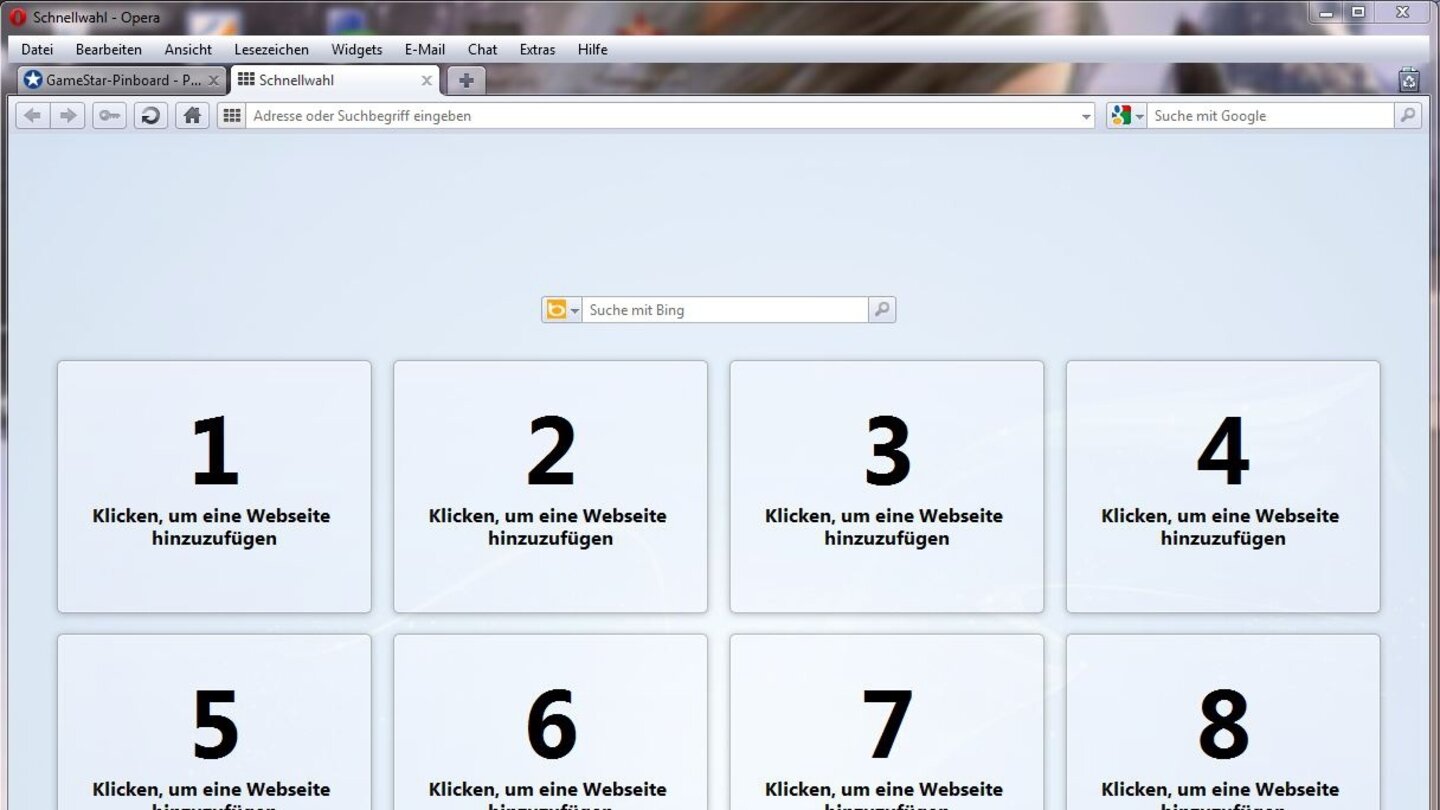
Task: Reload the page with refresh icon
Action: 151,116
